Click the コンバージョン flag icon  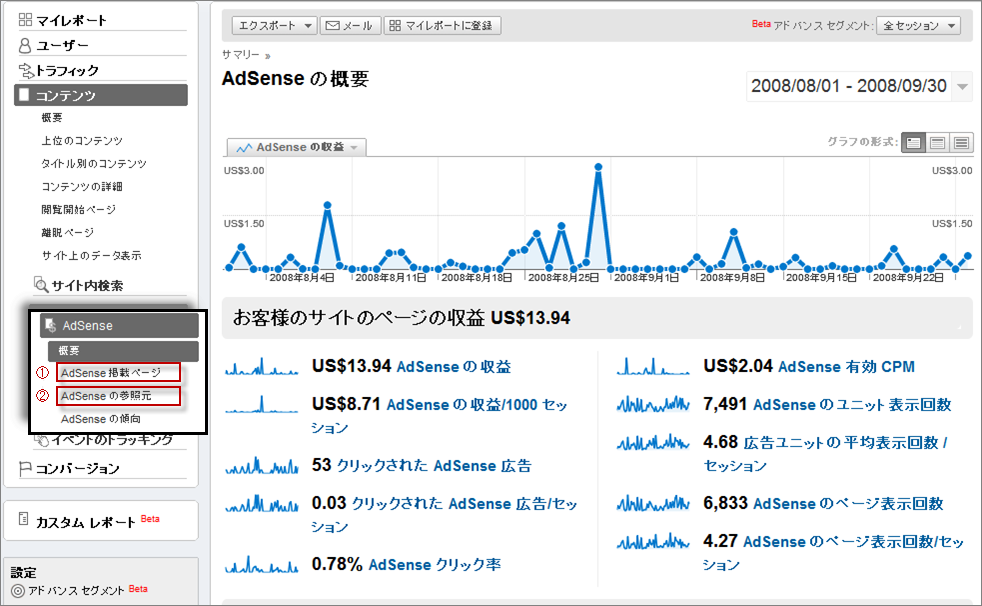(x=25, y=468)
